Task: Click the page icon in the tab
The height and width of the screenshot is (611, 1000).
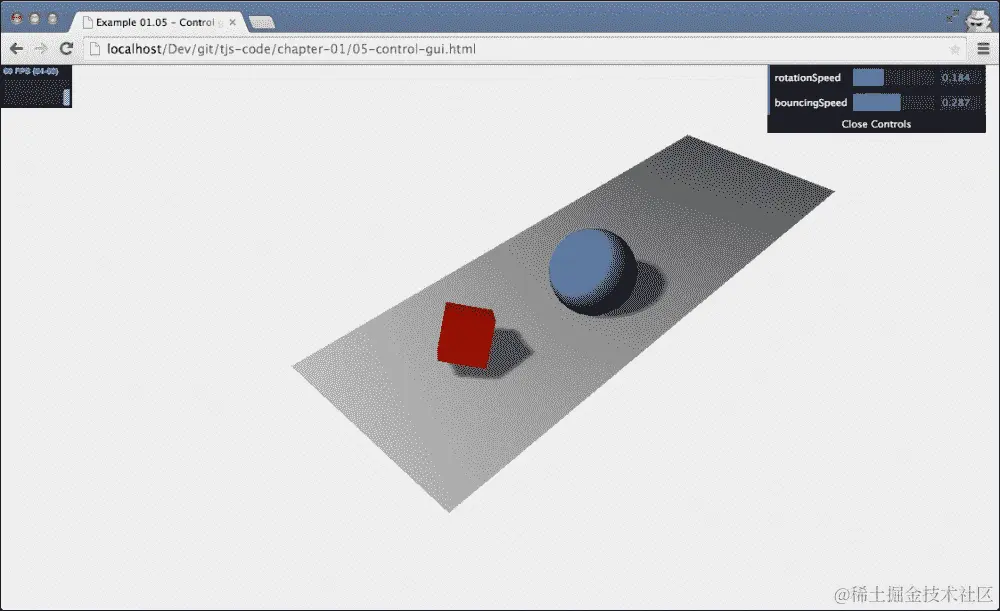Action: point(88,21)
